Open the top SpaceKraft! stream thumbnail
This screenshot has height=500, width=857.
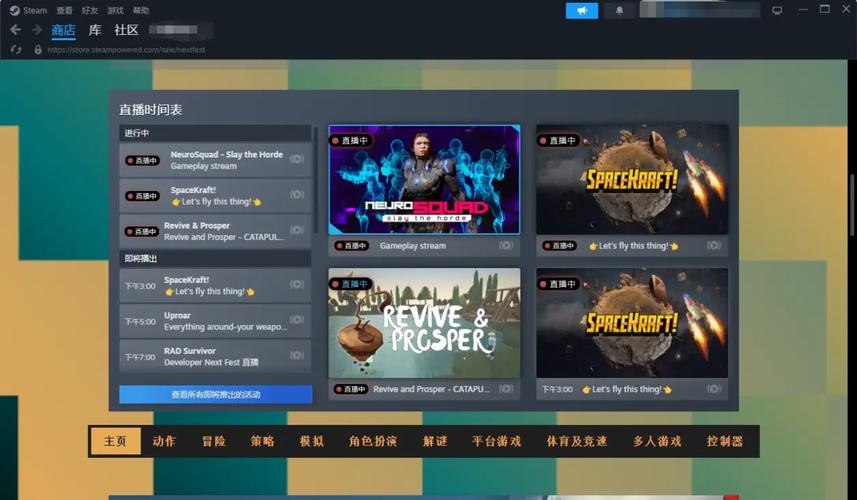coord(632,180)
